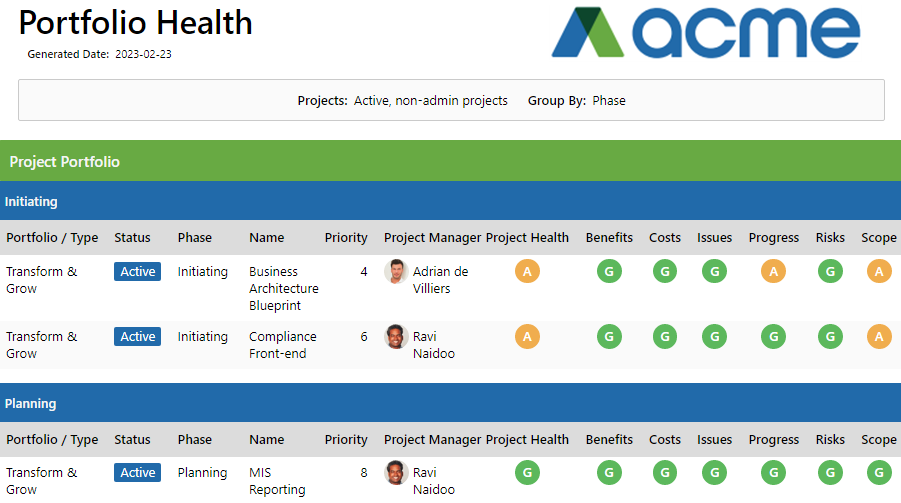Click Ravi Naidoo's avatar for Compliance Front-end

pos(396,337)
